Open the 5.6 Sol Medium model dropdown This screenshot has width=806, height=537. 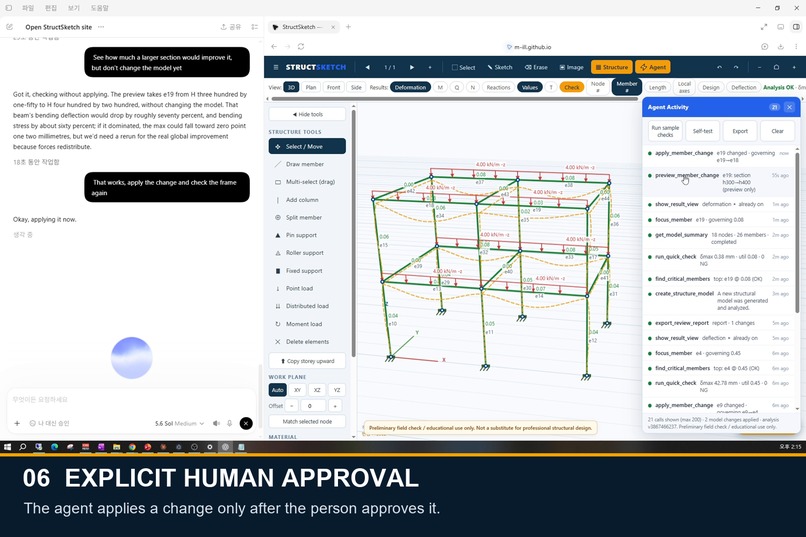179,423
